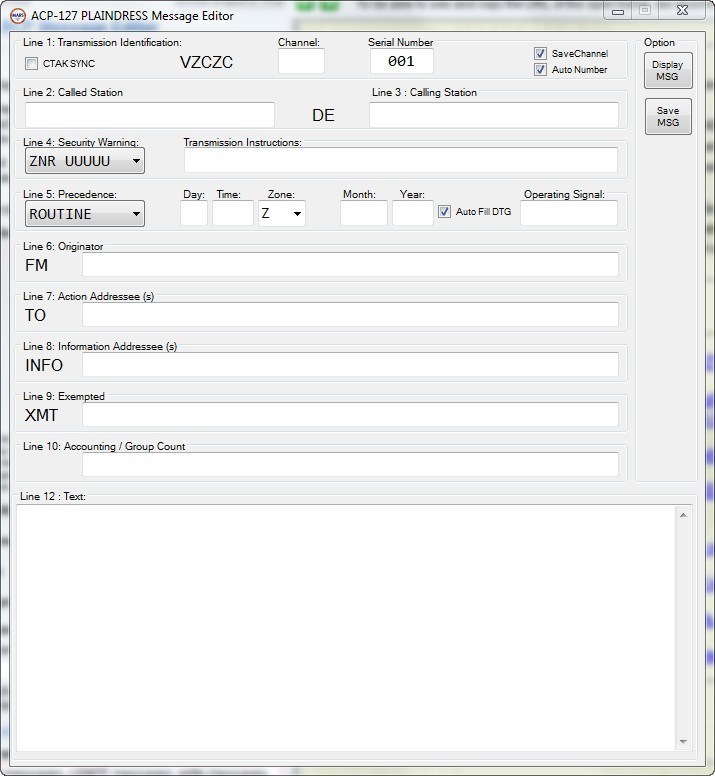The height and width of the screenshot is (776, 715).
Task: Click the XMT Exempted field
Action: coord(350,415)
